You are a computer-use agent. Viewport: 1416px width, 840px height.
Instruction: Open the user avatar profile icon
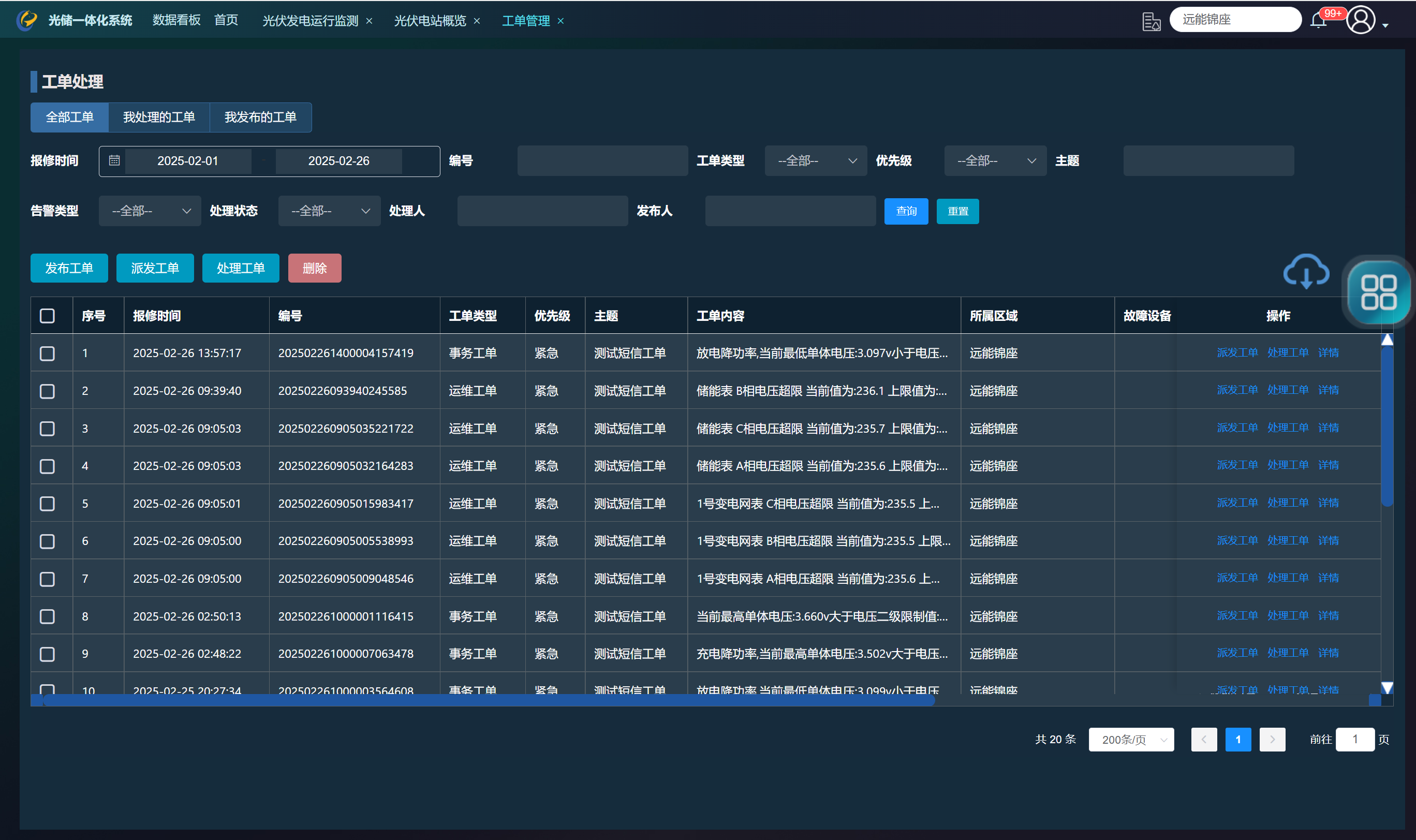coord(1361,20)
